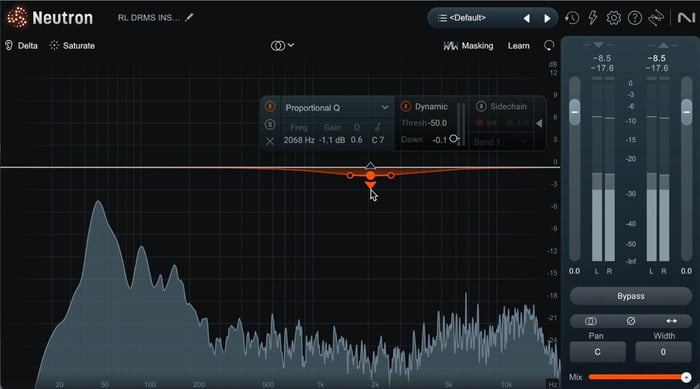Toggle the Dynamic mode power button
700x389 pixels.
tap(405, 106)
